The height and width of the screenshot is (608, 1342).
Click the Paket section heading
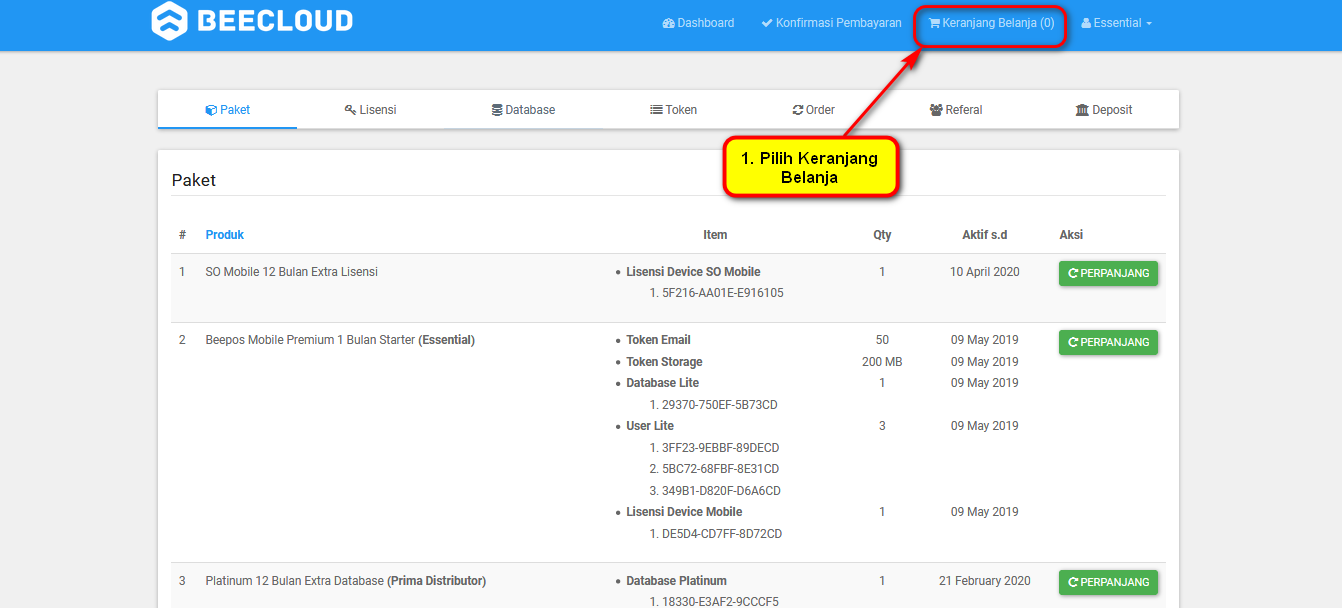[x=194, y=180]
